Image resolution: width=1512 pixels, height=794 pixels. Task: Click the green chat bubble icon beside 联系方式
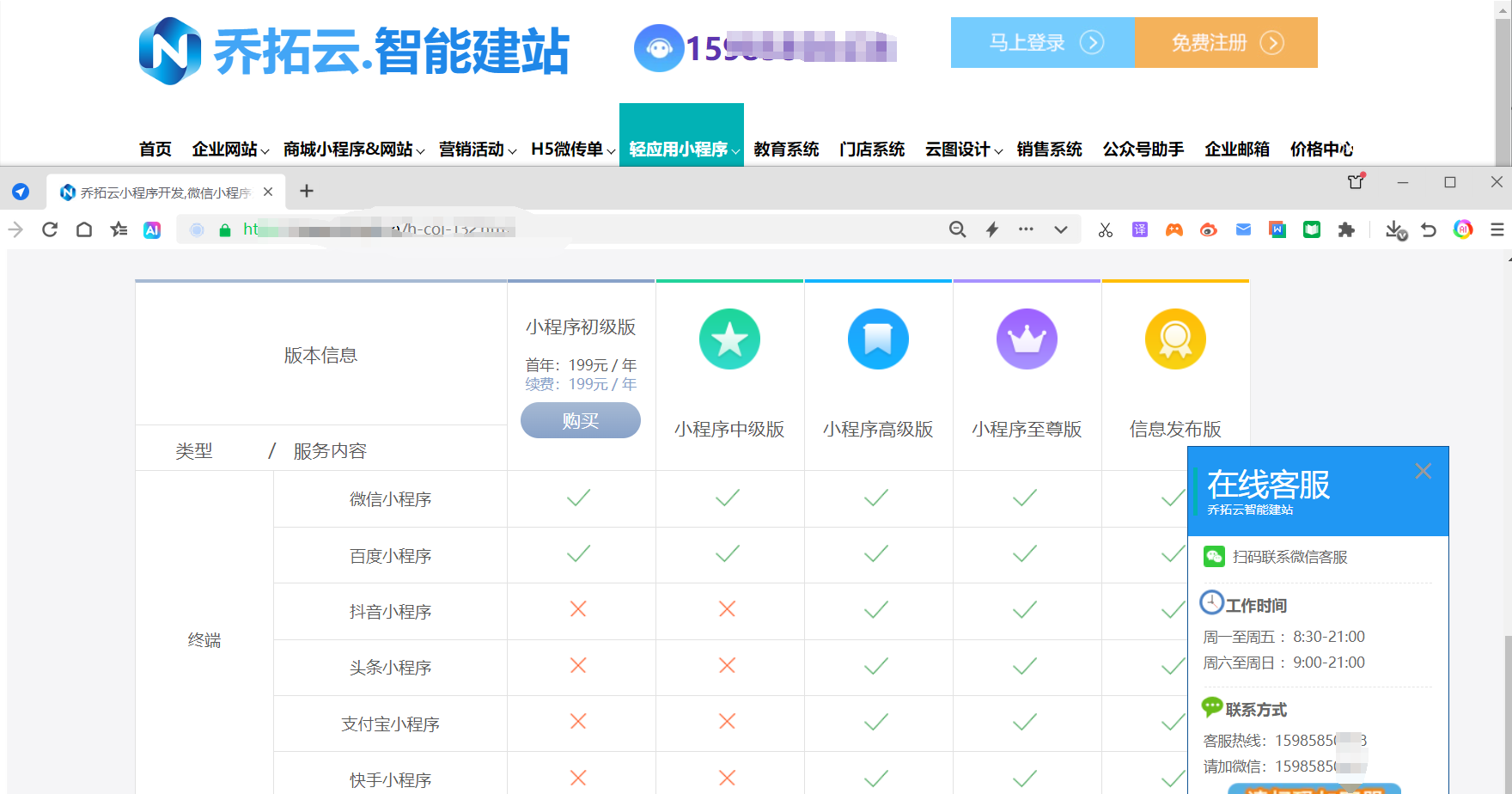1212,707
